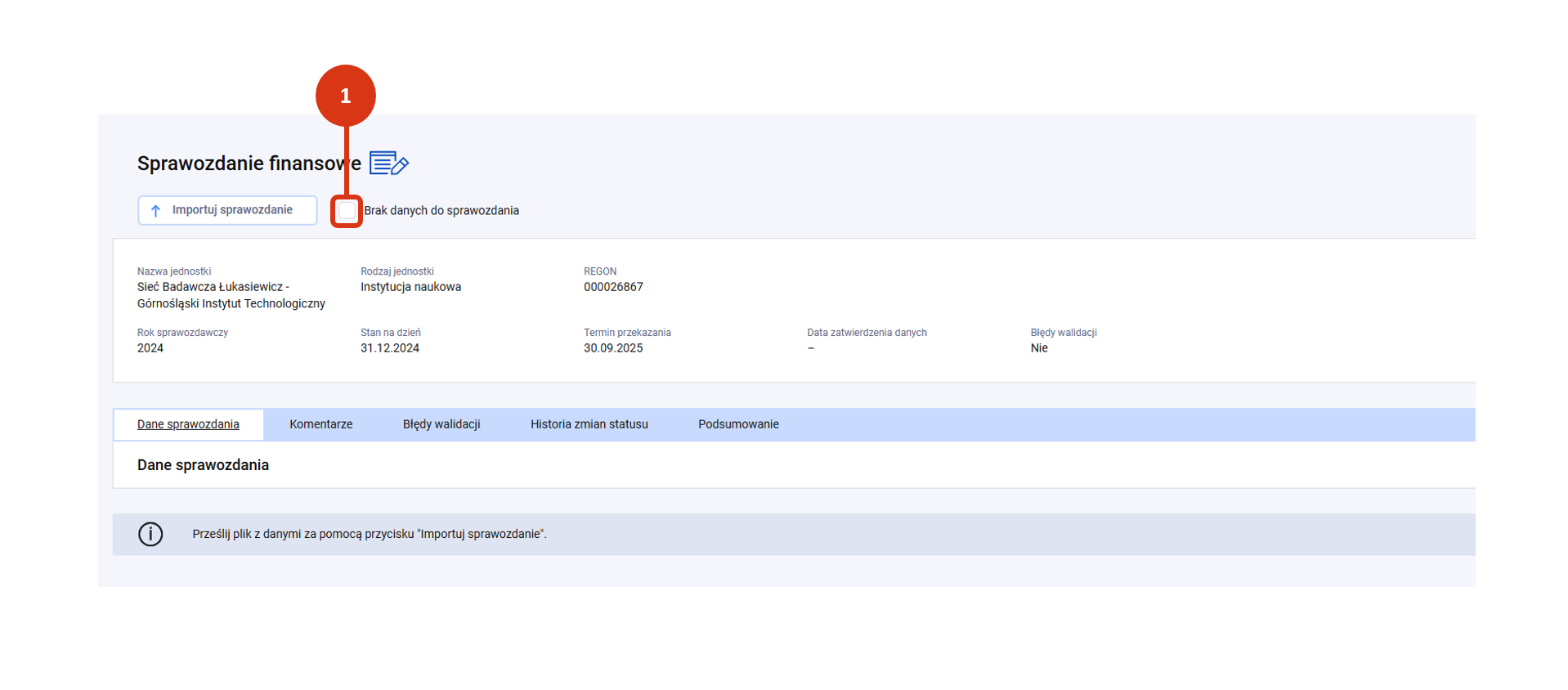Tick the 'Brak danych do sprawozdania' checkbox
1568x690 pixels.
pos(347,211)
